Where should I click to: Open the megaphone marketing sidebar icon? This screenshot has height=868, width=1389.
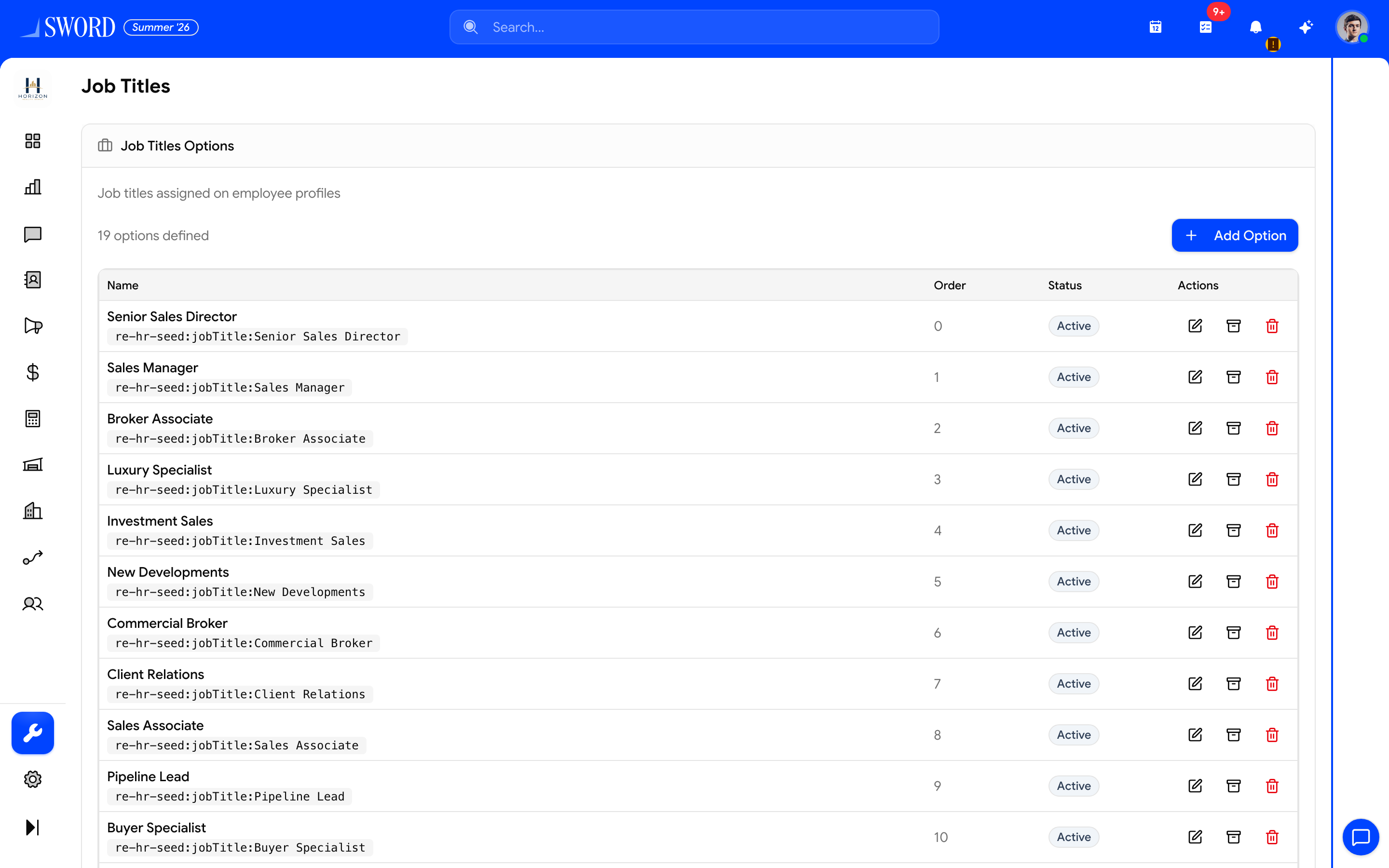[33, 326]
